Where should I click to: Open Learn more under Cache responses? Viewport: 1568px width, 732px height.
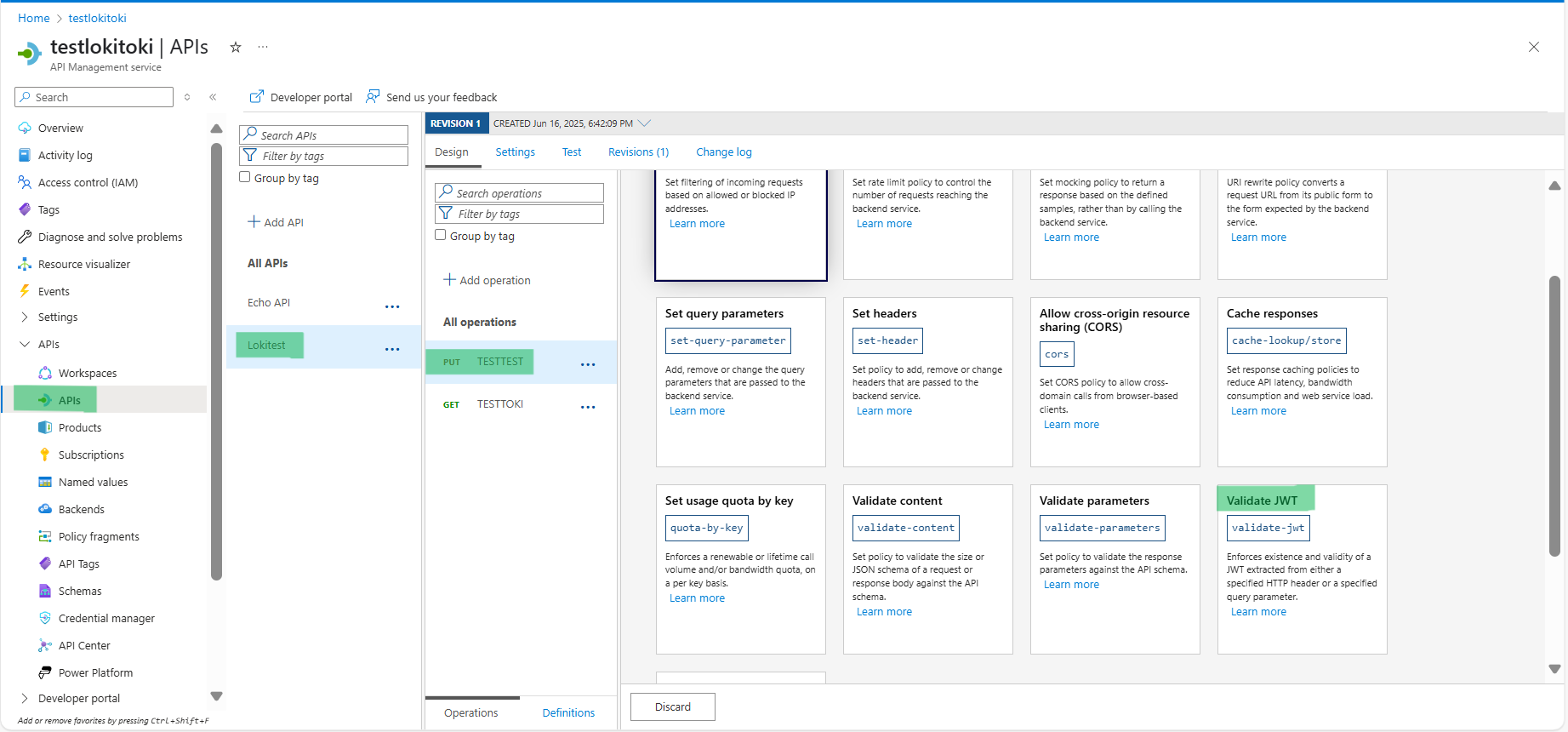tap(1258, 411)
